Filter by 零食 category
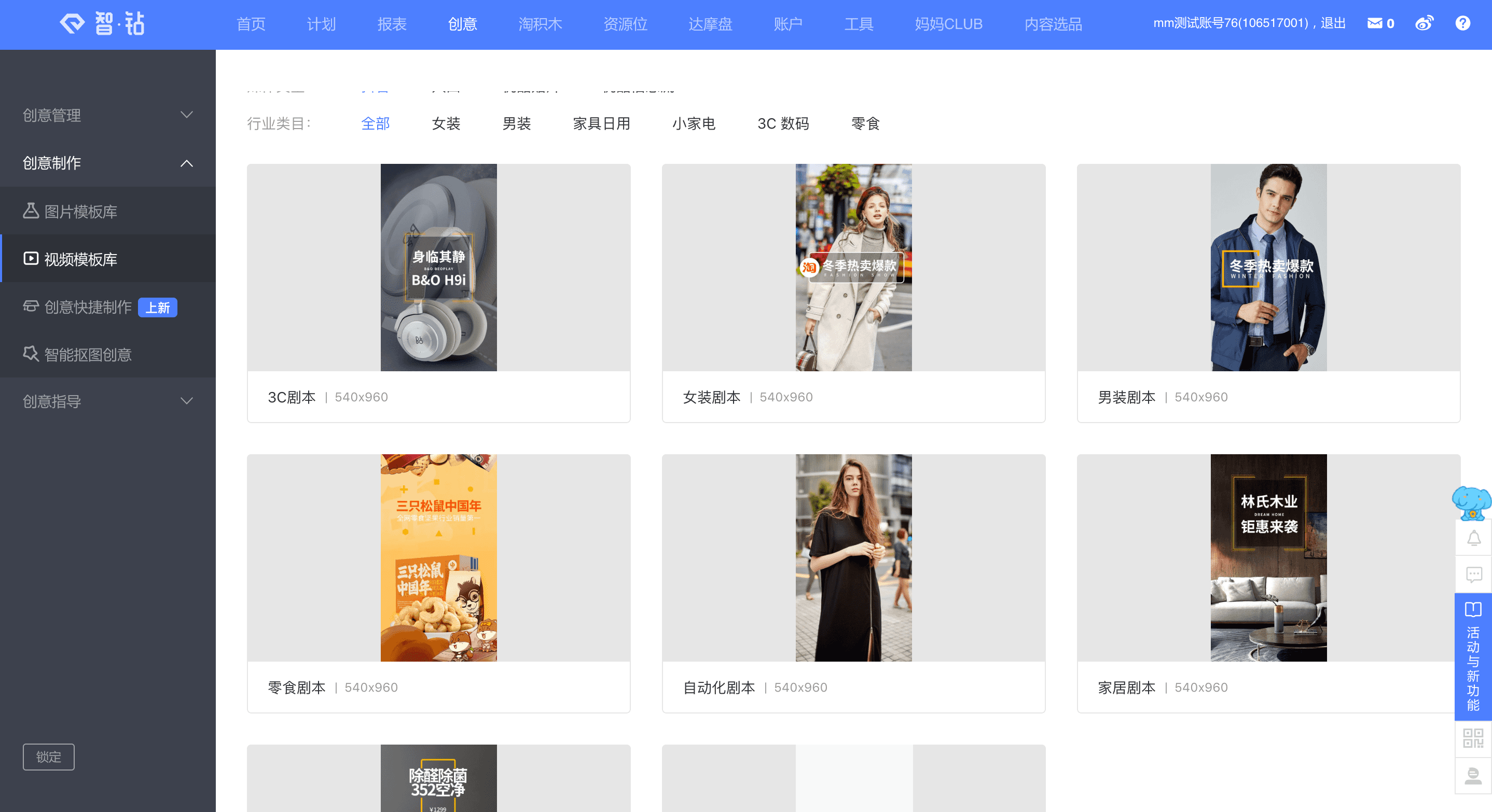Image resolution: width=1492 pixels, height=812 pixels. coord(865,123)
